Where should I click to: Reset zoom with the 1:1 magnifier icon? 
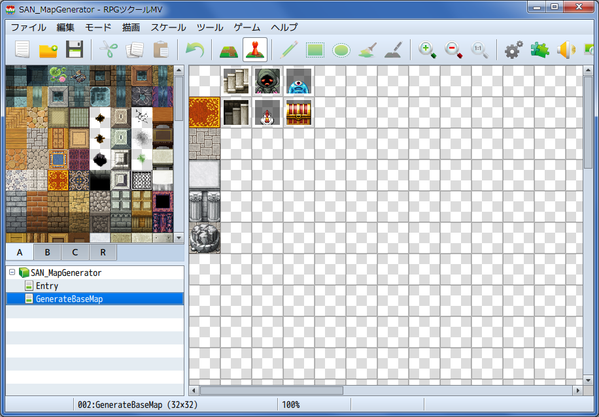(x=480, y=50)
